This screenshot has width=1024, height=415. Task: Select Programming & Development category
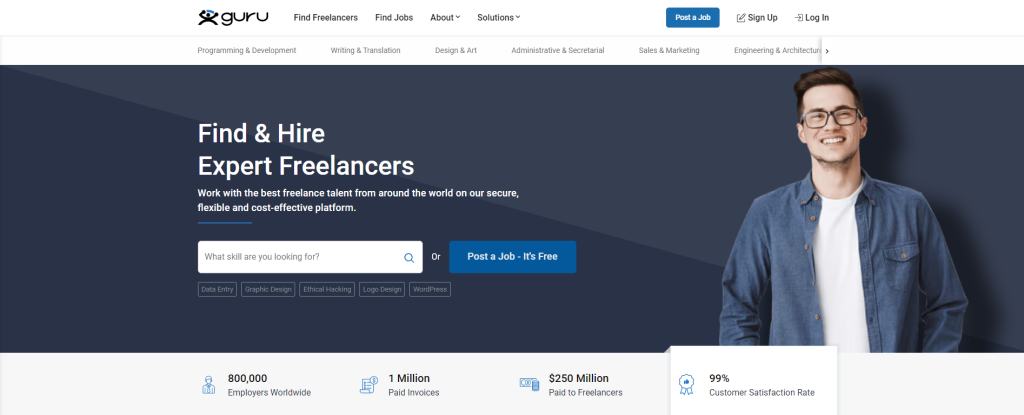(x=247, y=50)
